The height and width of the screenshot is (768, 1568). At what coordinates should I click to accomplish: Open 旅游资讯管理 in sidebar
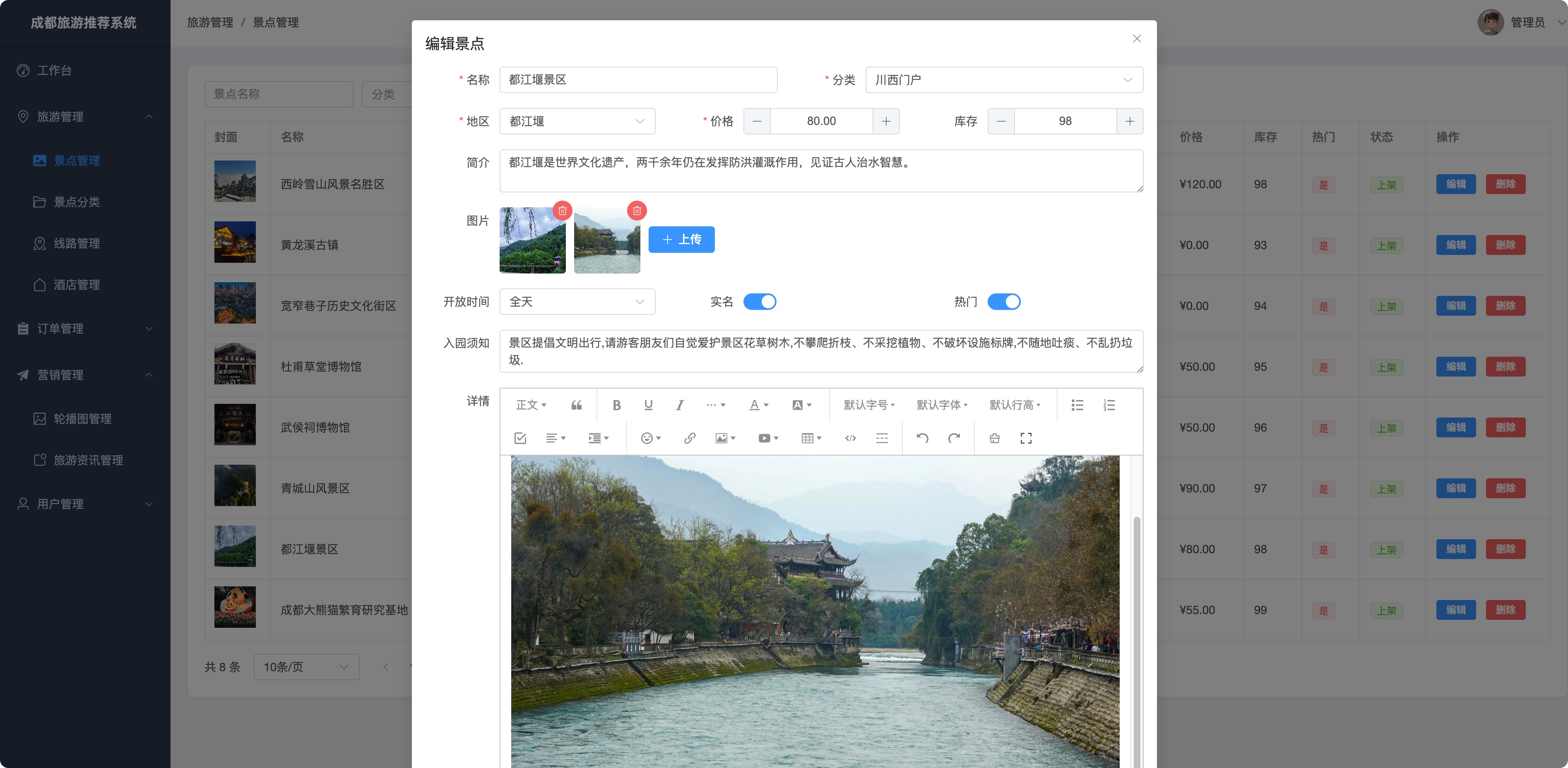85,460
